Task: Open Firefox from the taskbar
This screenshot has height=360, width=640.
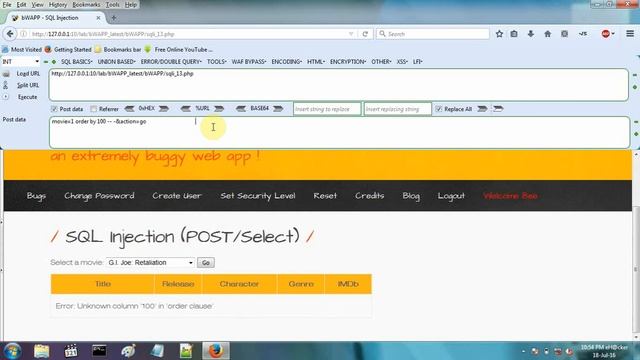Action: point(216,351)
